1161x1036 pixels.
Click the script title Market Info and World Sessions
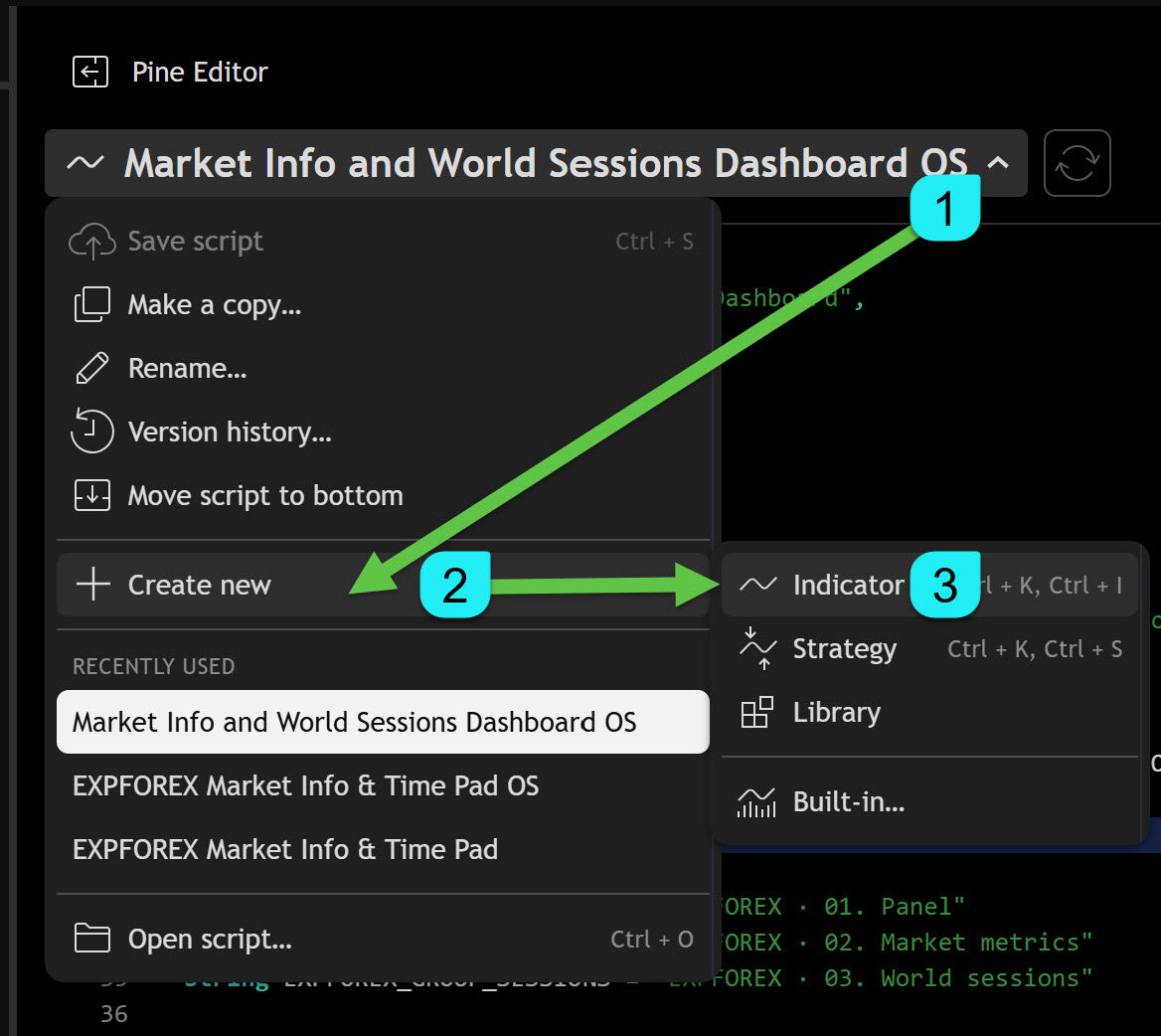pos(546,163)
